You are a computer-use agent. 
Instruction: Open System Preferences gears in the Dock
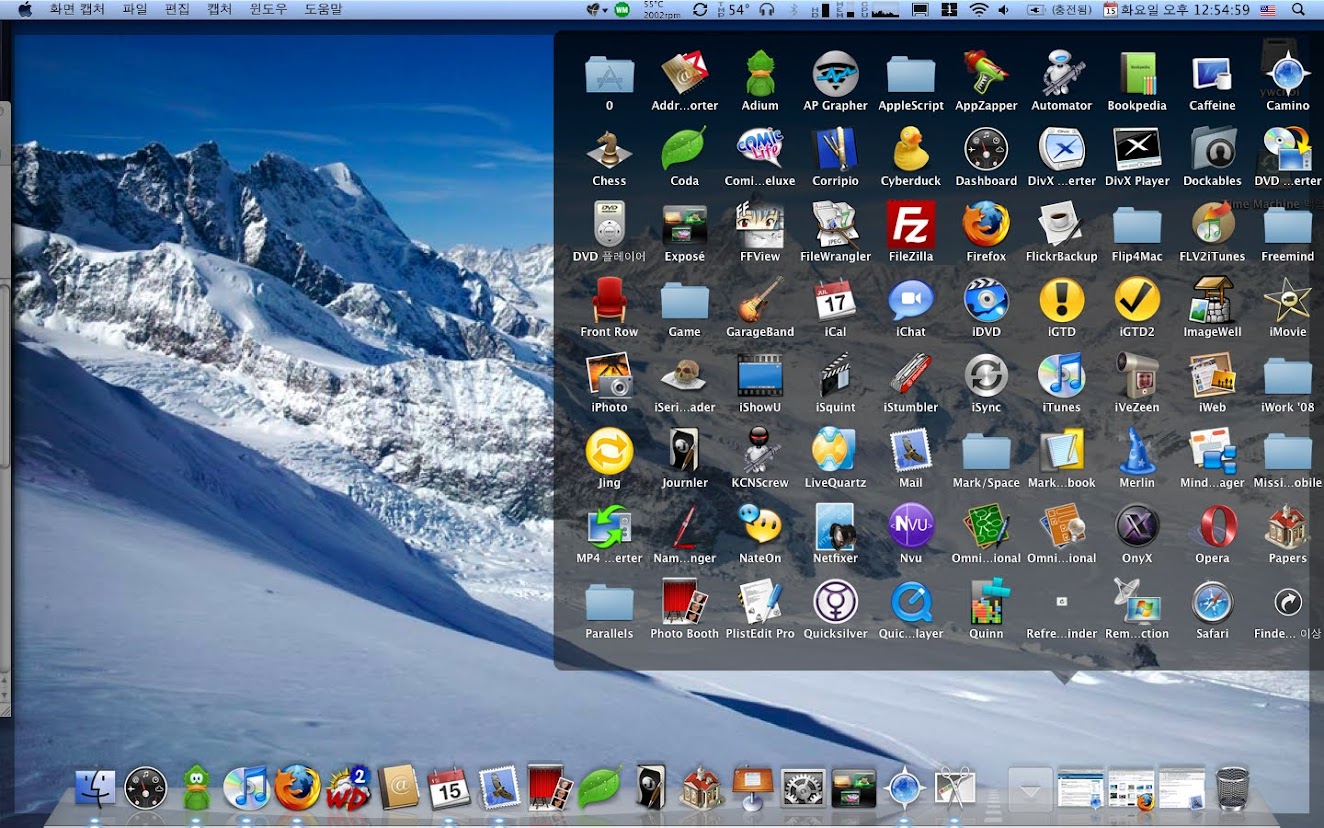[x=803, y=788]
